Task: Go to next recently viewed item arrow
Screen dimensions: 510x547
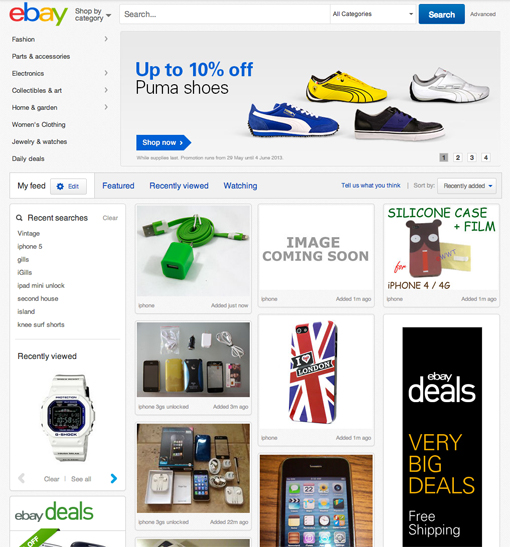Action: tap(113, 479)
